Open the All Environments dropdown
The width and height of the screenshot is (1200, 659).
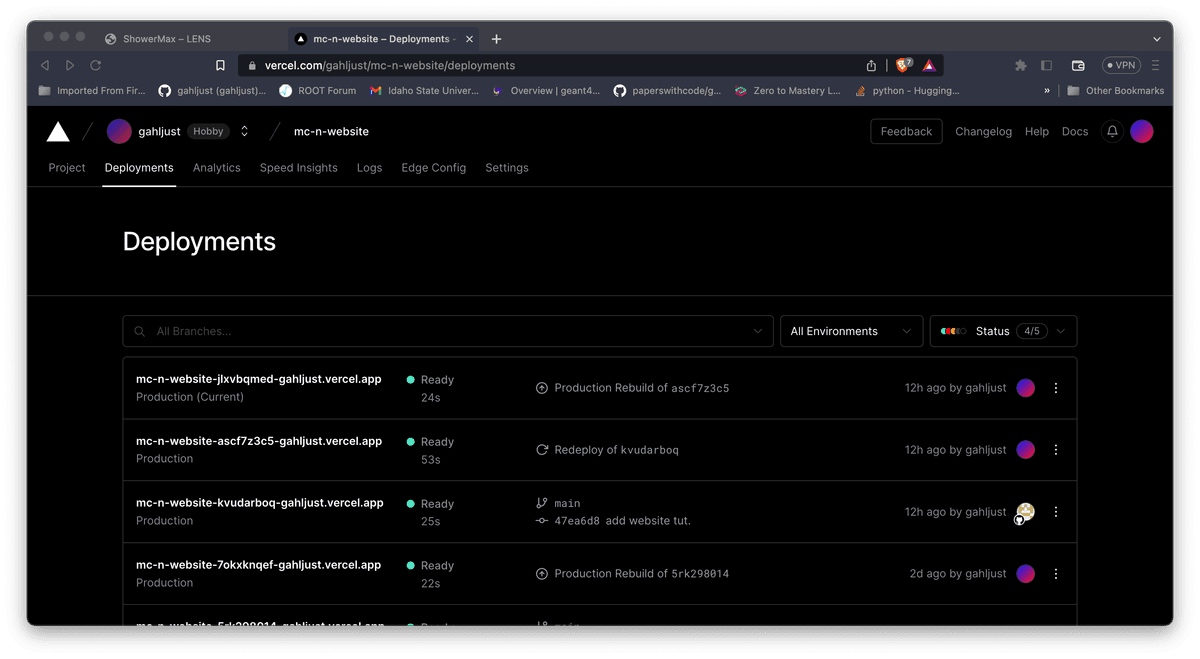coord(851,331)
